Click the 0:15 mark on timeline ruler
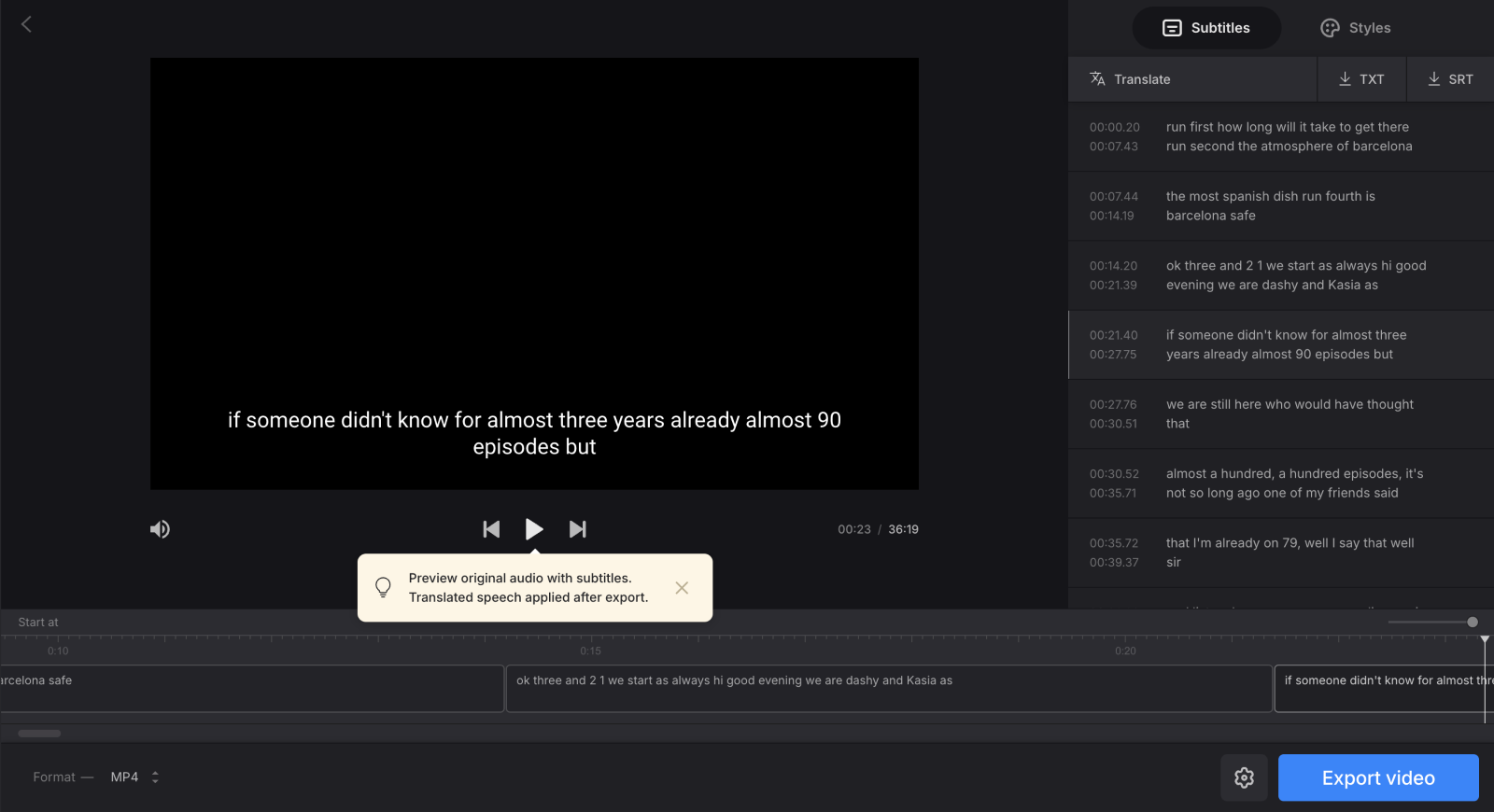 tap(590, 651)
